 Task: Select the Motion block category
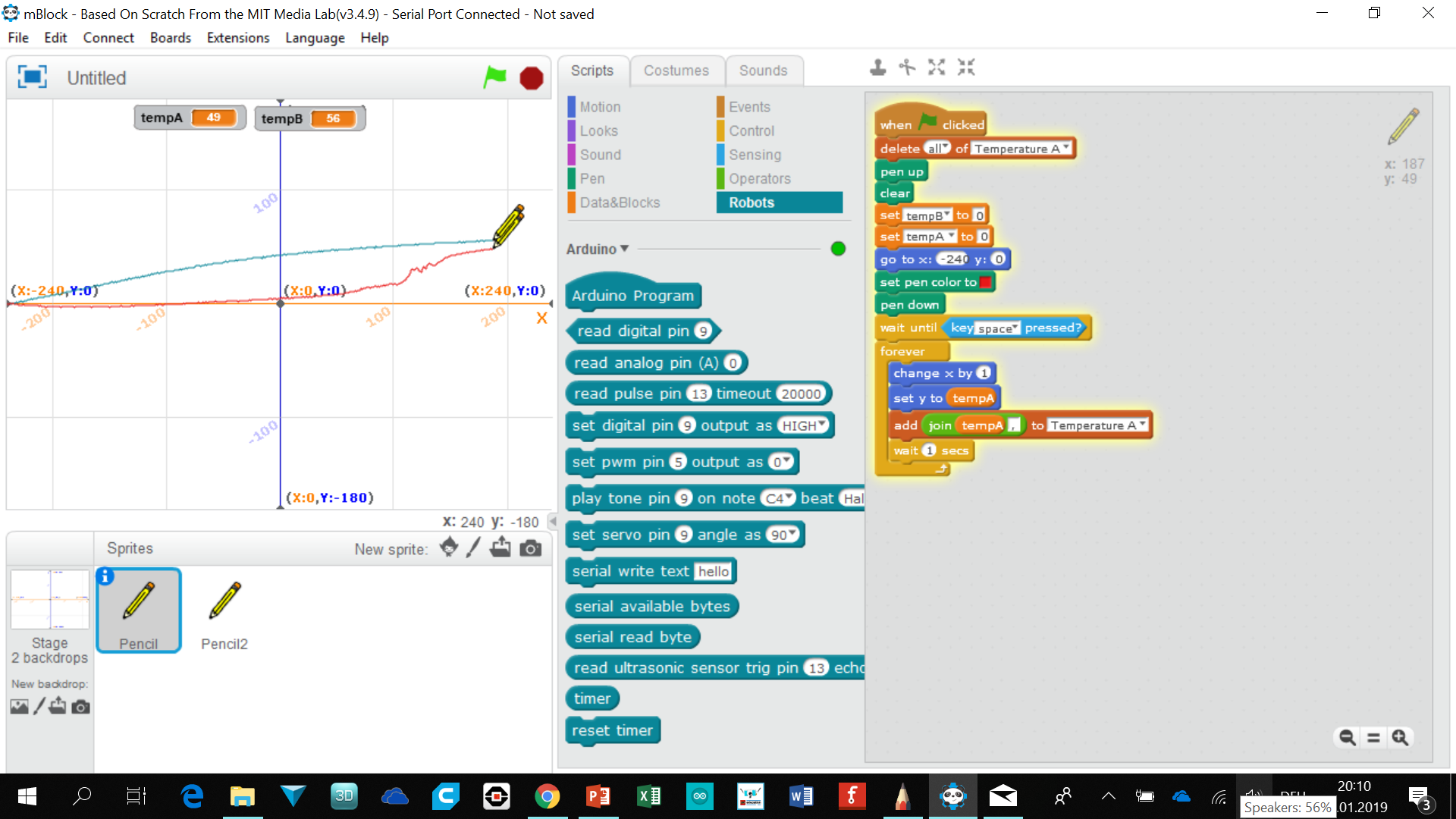tap(600, 107)
